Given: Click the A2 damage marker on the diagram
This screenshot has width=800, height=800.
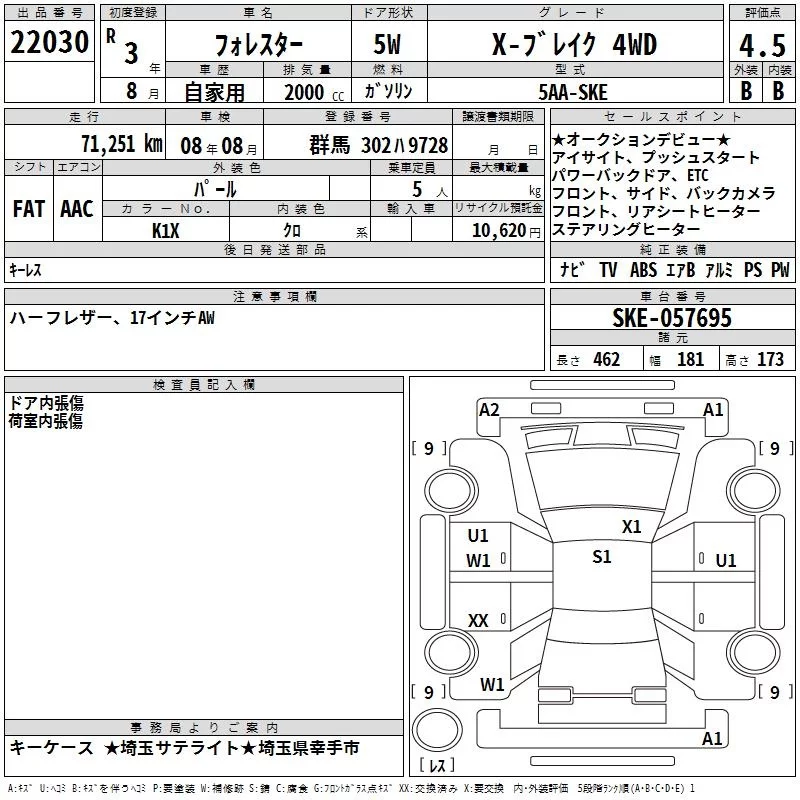Looking at the screenshot, I should pos(489,409).
